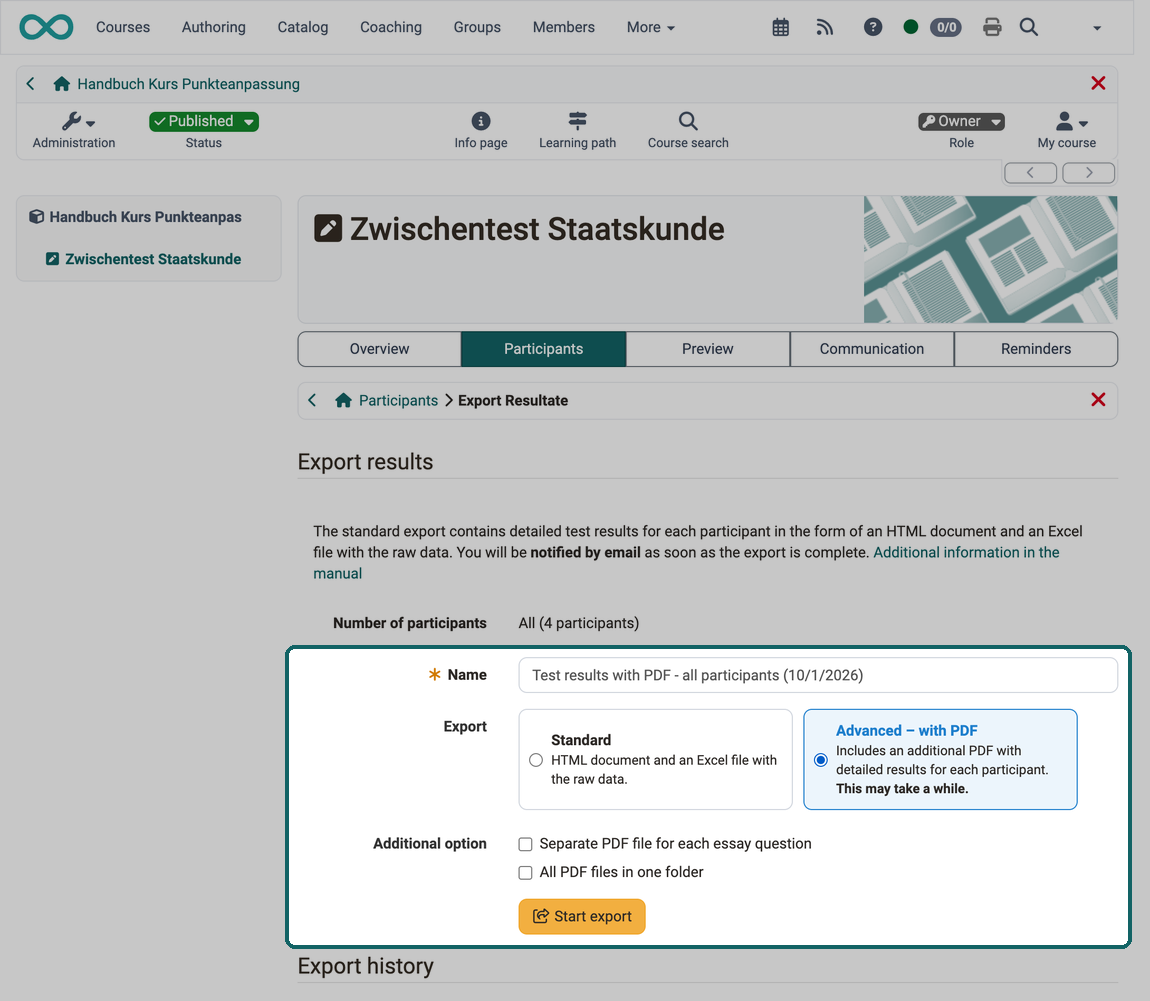Screen dimensions: 1150x1001
Task: Open the calendar icon in top bar
Action: coord(780,27)
